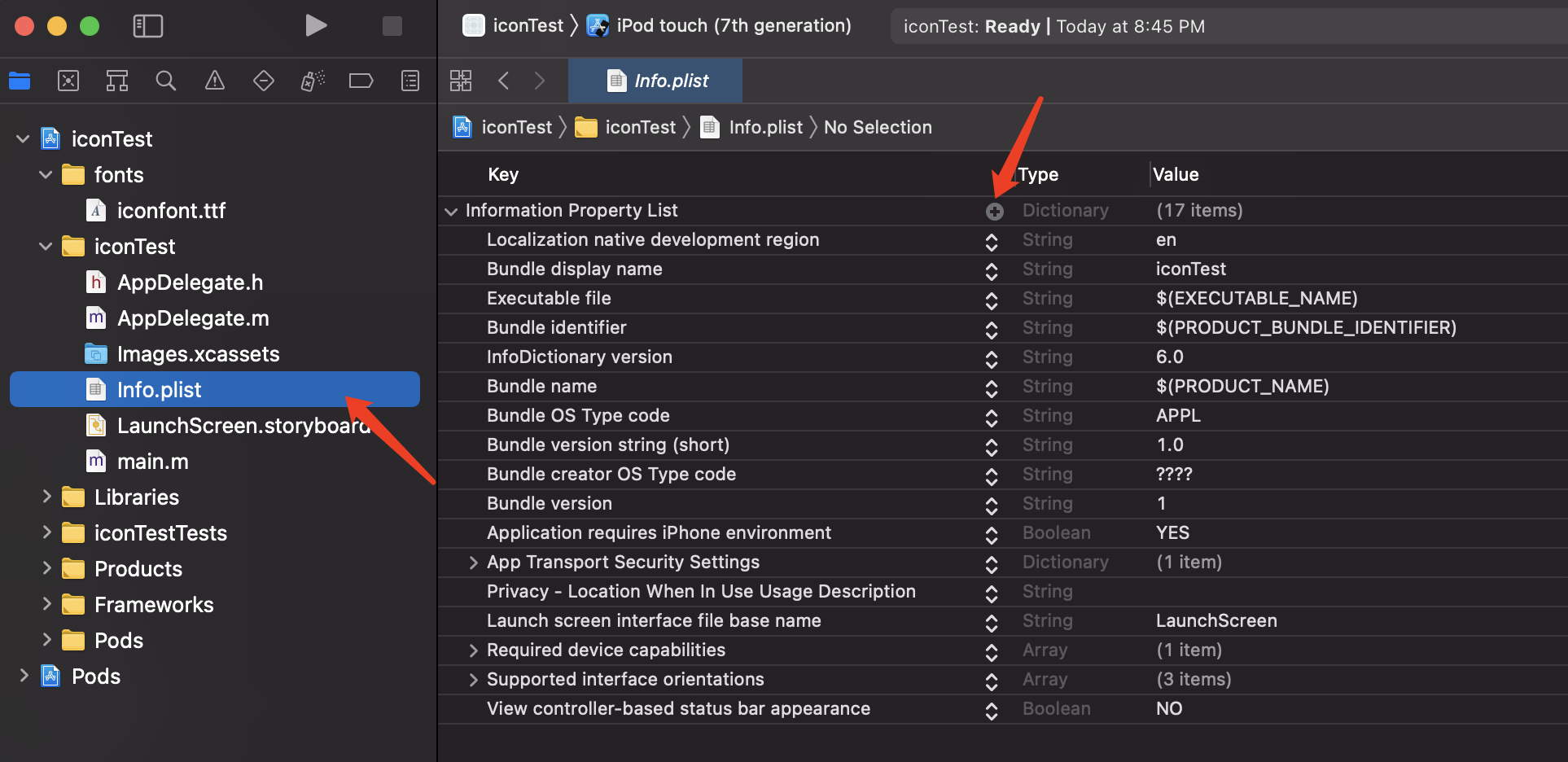Open the Test navigator diamond icon

click(263, 81)
